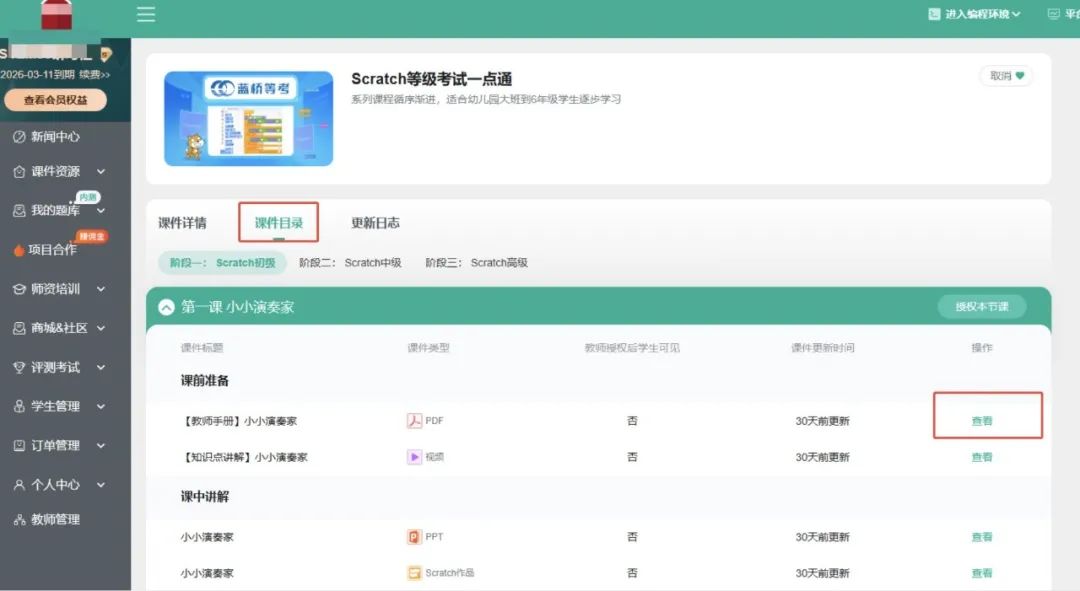1080x591 pixels.
Task: Click the 进入编程环境 icon in top bar
Action: (x=934, y=14)
